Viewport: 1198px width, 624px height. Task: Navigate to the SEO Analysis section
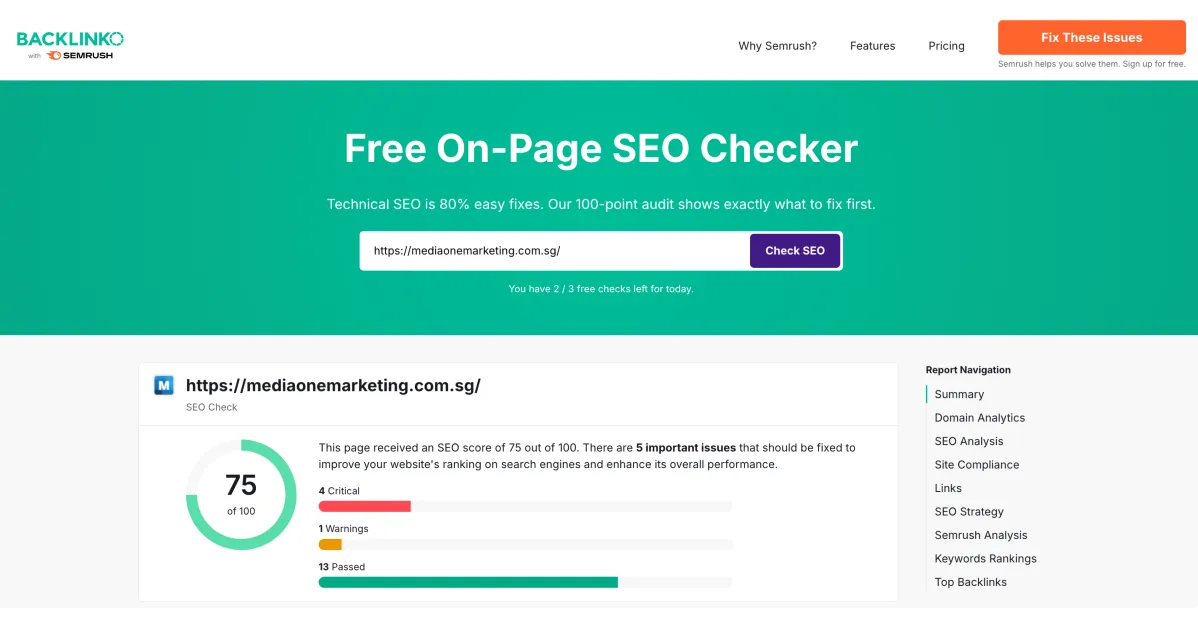coord(969,441)
